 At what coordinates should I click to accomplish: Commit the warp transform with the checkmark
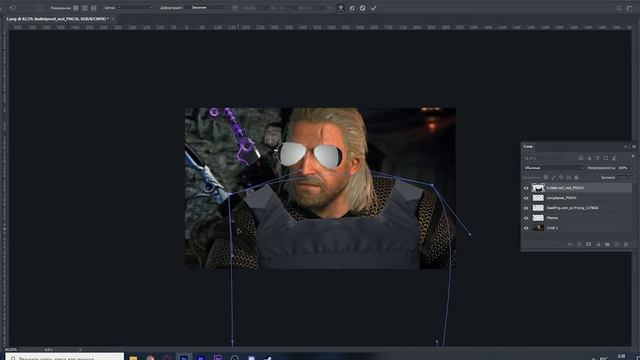(373, 8)
